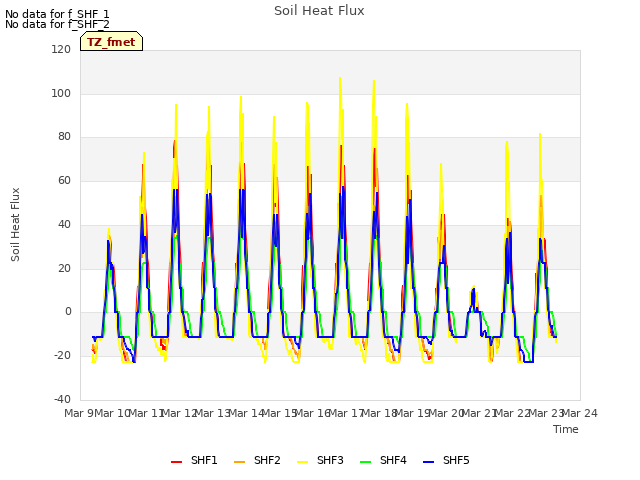Image resolution: width=640 pixels, height=480 pixels.
Task: Click the TZ_fmet annotation label
Action: click(x=111, y=42)
